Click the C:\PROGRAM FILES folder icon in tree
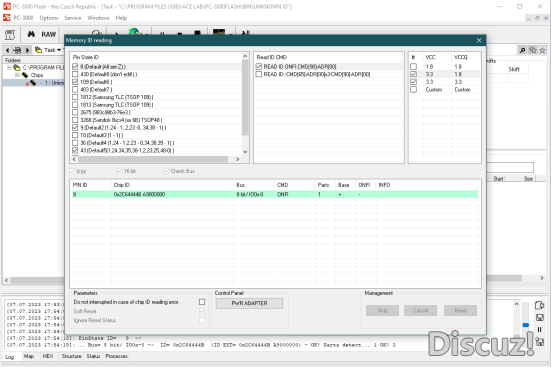551x368 pixels. click(x=17, y=67)
